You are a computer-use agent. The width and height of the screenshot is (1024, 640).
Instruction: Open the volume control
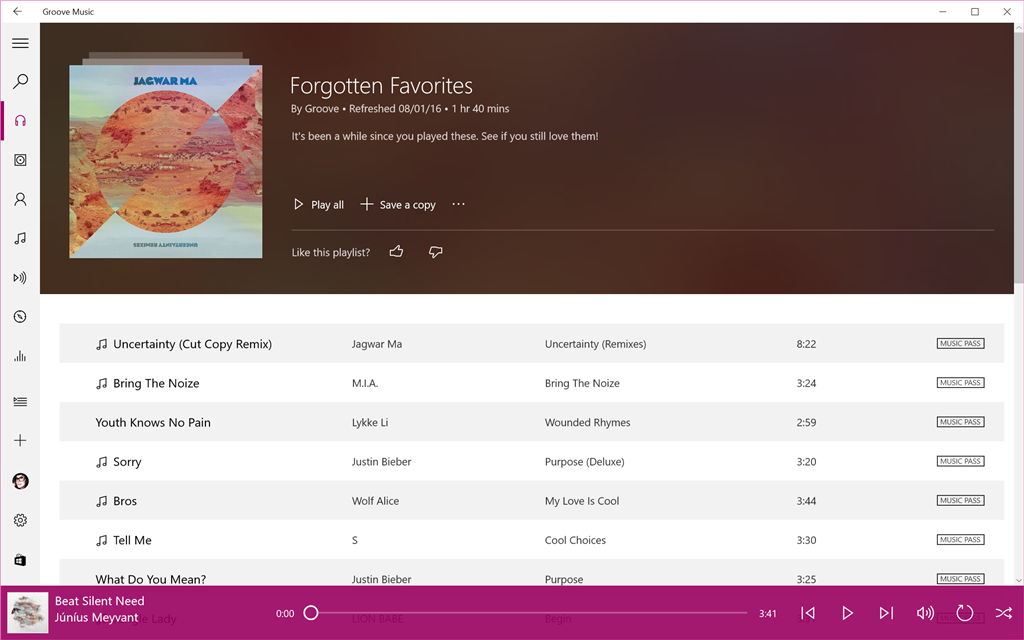tap(925, 613)
